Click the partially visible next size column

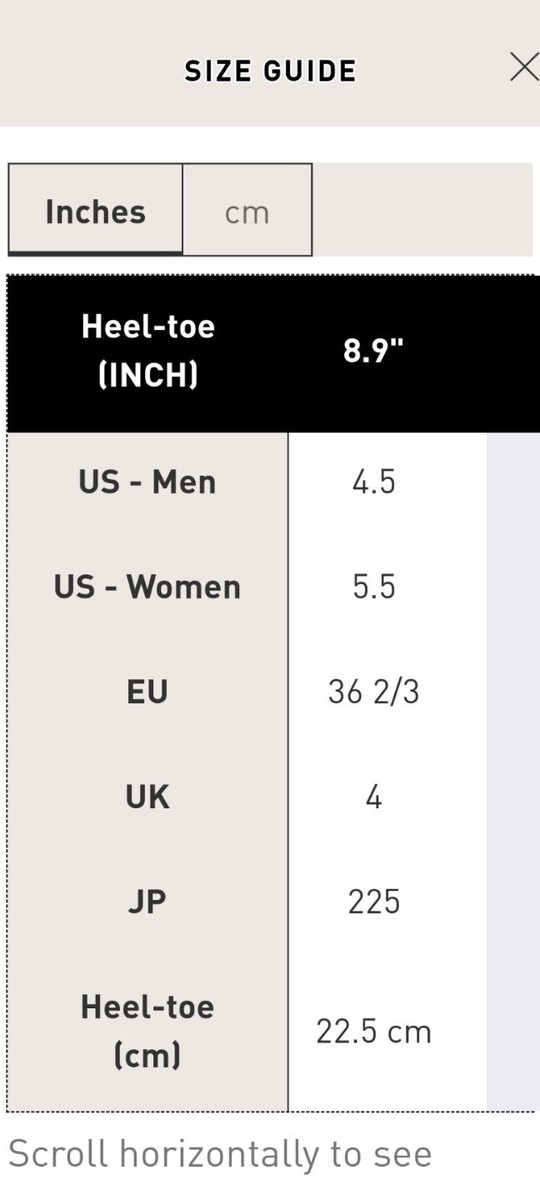(513, 770)
